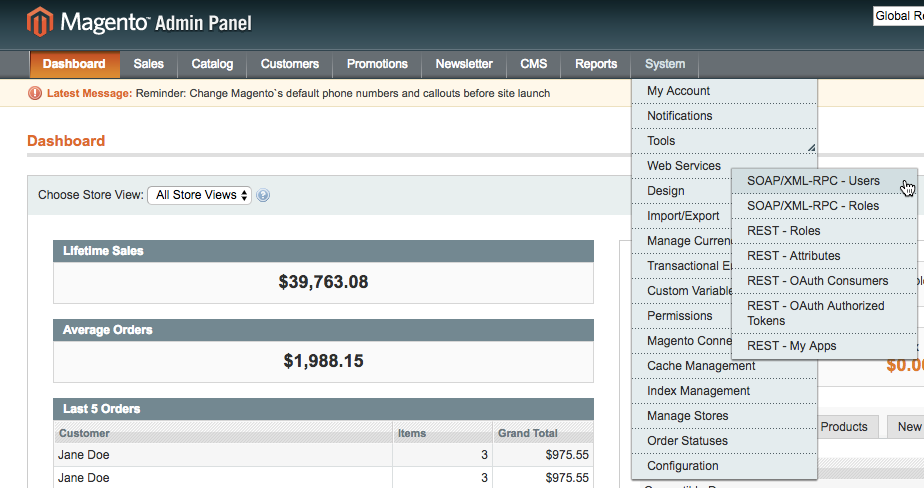Screen dimensions: 924x488
Task: Open the Newsletter menu
Action: pyautogui.click(x=464, y=64)
